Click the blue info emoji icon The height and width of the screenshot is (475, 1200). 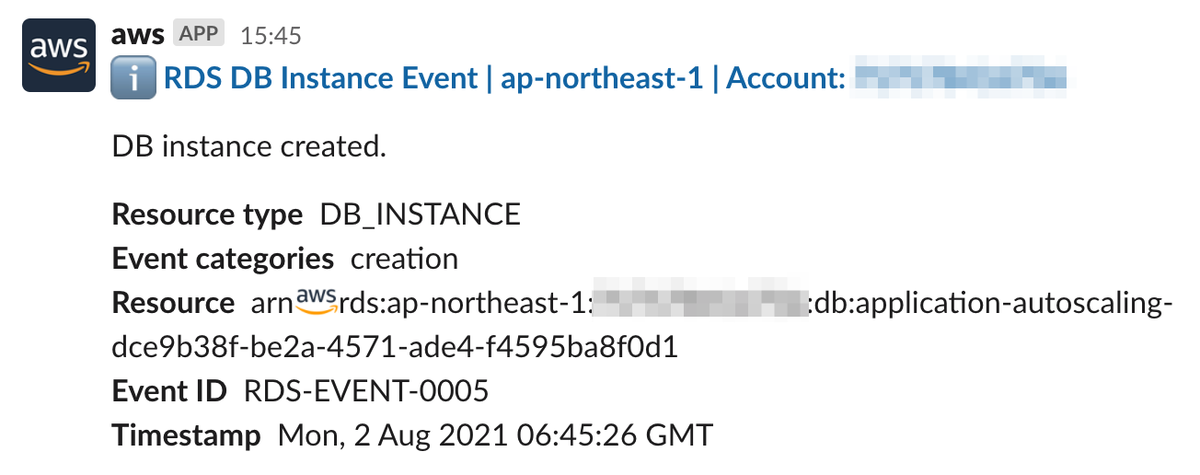pyautogui.click(x=131, y=79)
